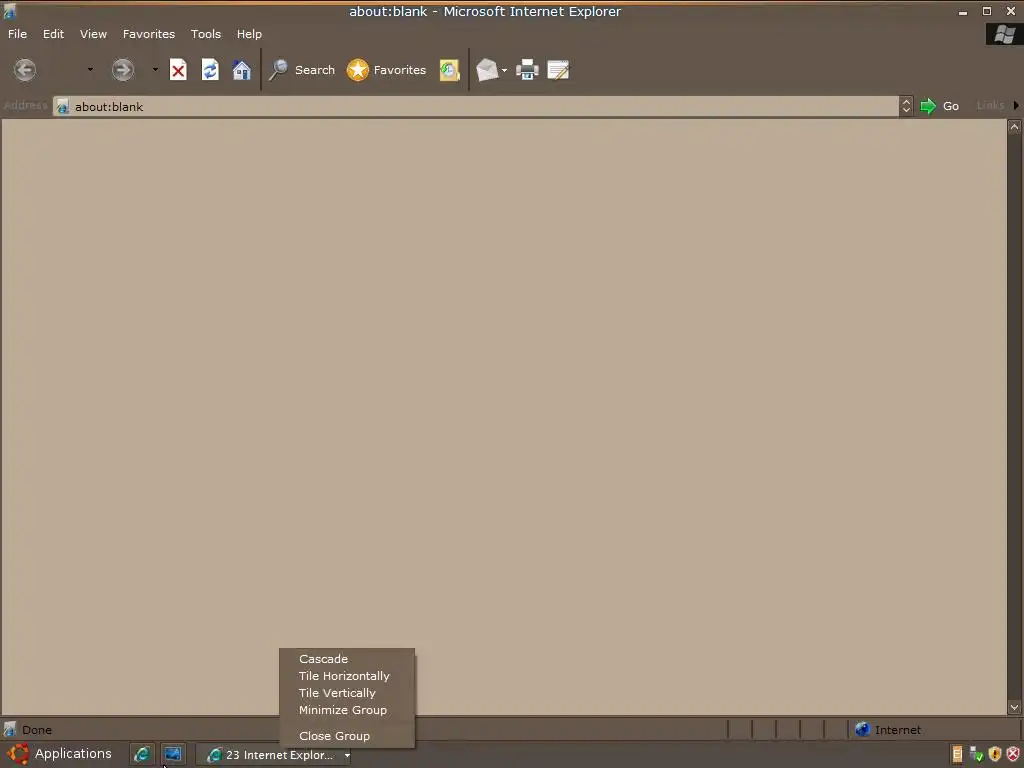Maximize the Internet Explorer window
This screenshot has height=768, width=1024.
[987, 11]
